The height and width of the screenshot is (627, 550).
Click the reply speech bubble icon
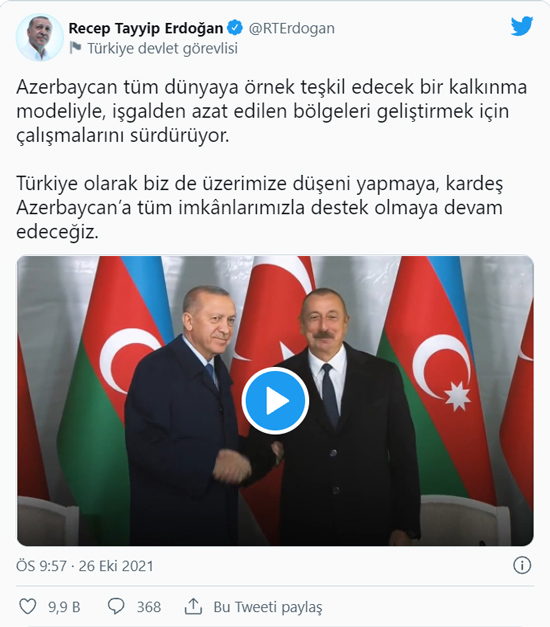coord(116,606)
